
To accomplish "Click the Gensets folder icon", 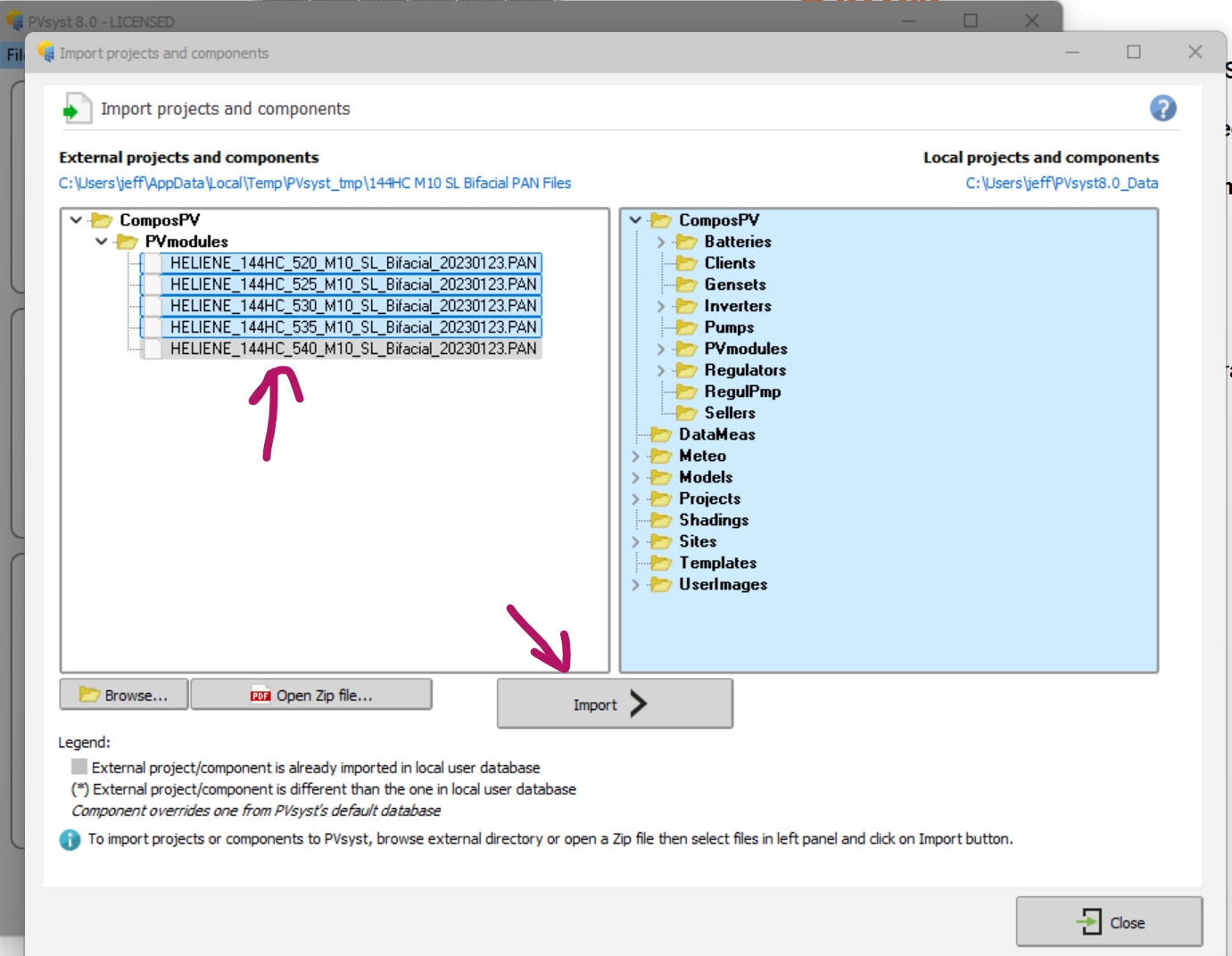I will coord(686,284).
